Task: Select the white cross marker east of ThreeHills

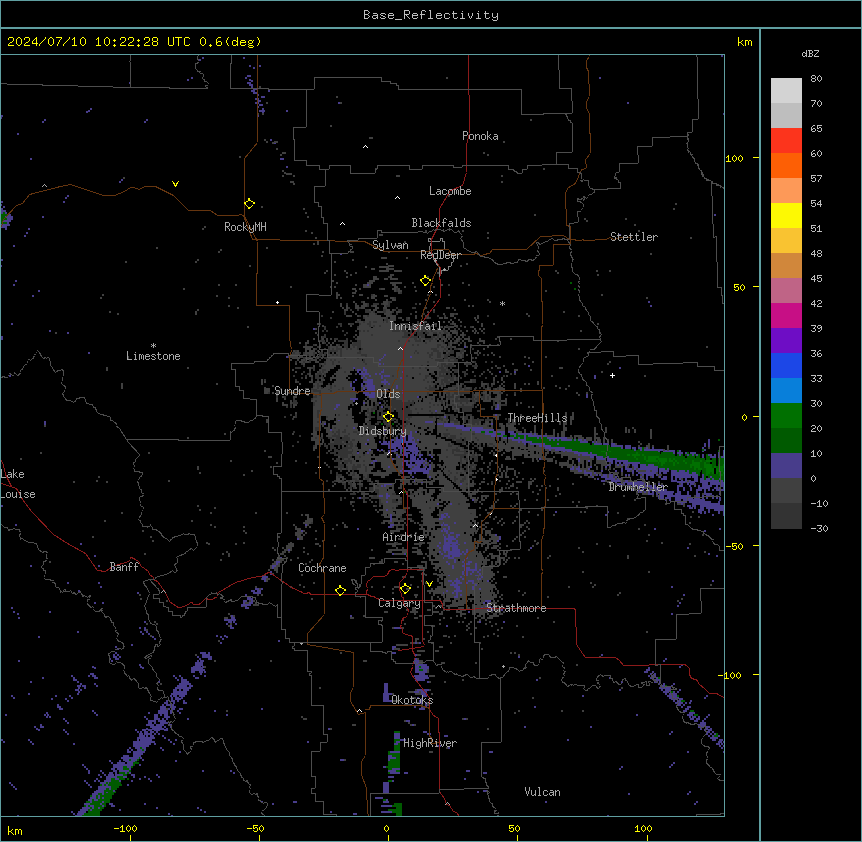Action: click(x=612, y=375)
